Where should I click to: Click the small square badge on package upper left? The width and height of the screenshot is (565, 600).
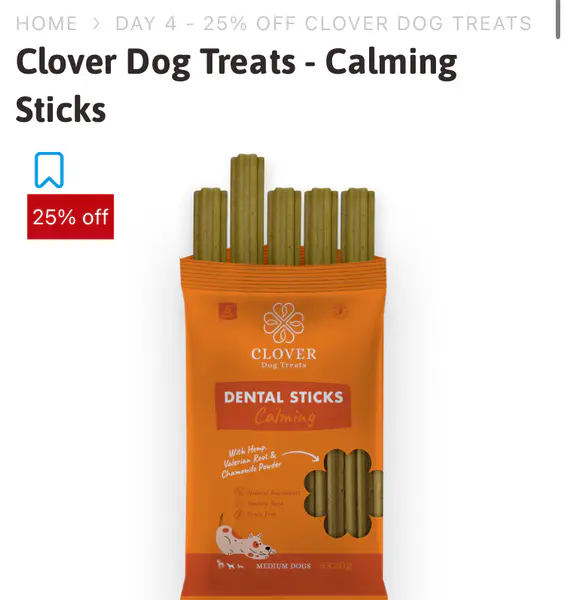point(228,311)
